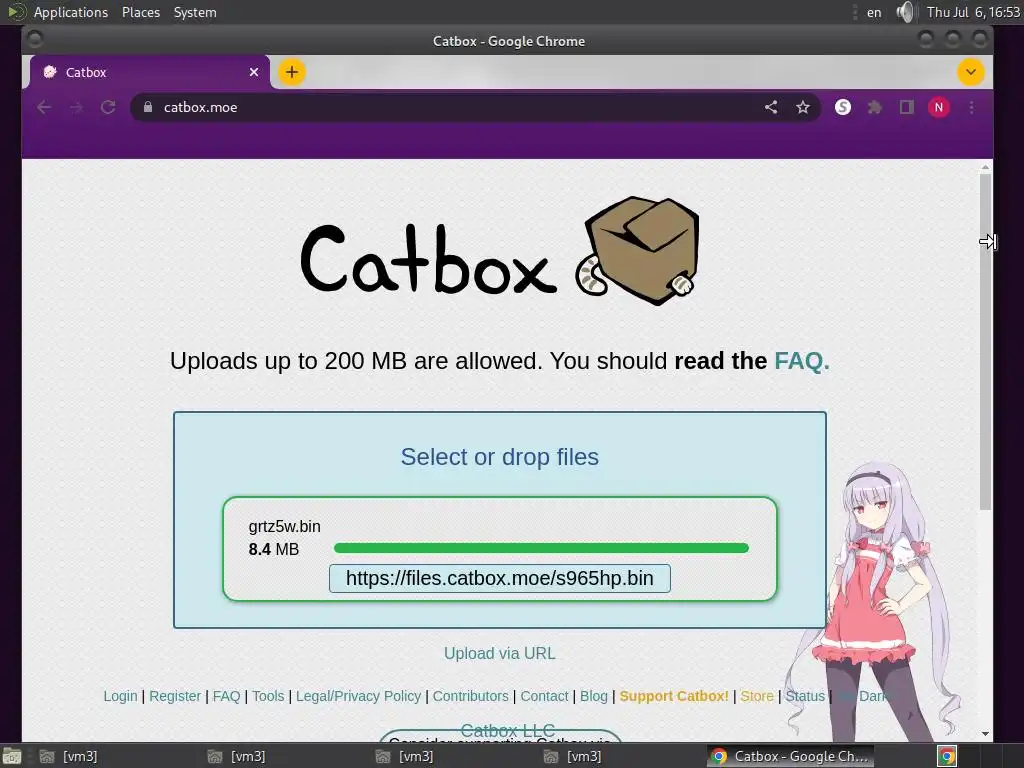Viewport: 1024px width, 768px height.
Task: Click the scrollbar up arrow
Action: pos(985,168)
